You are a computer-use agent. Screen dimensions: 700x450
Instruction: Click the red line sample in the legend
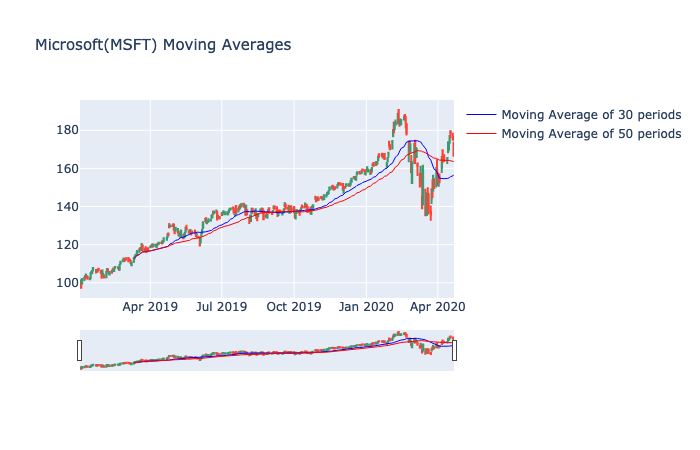[x=481, y=133]
